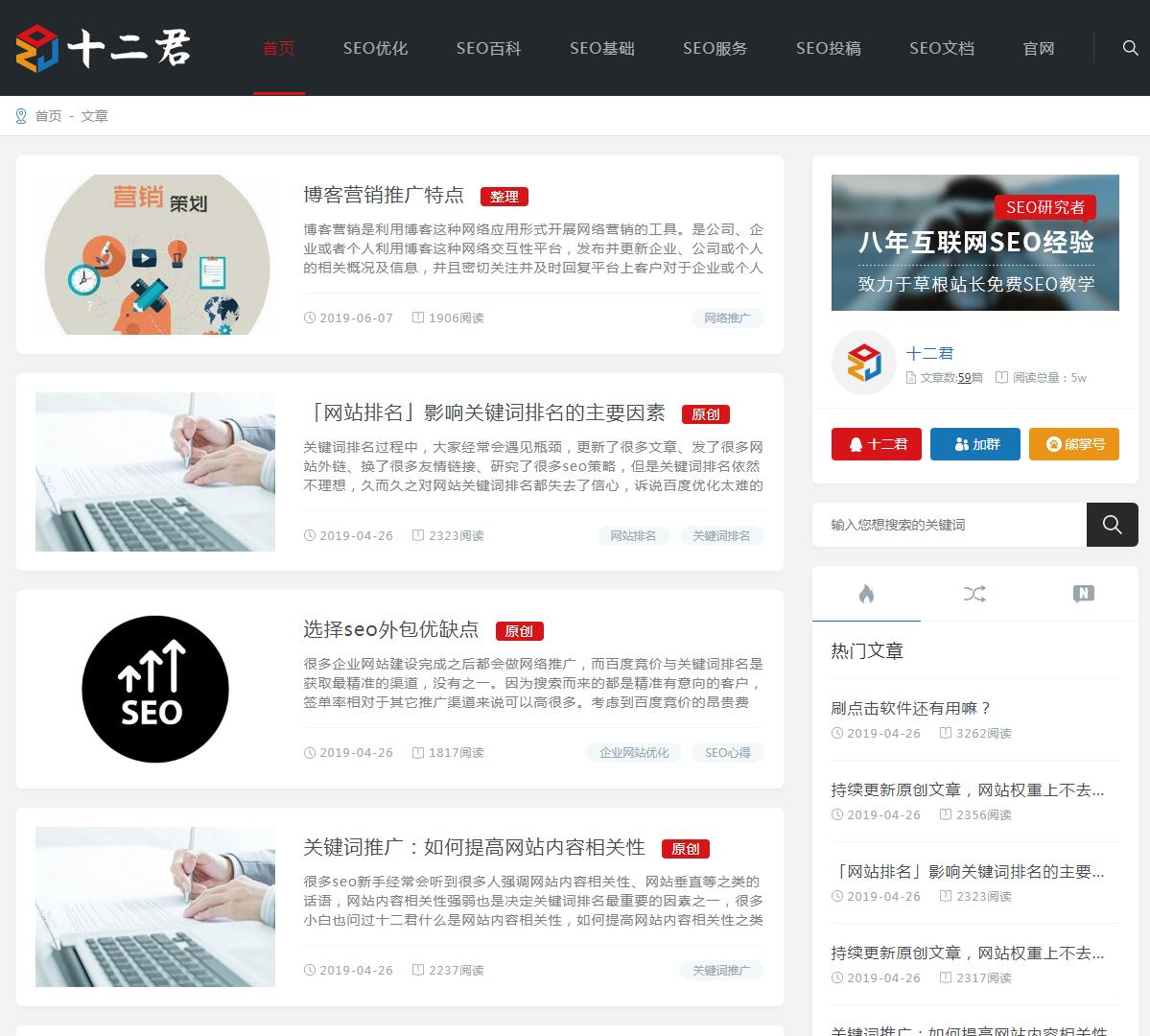The width and height of the screenshot is (1150, 1036).
Task: Open the 营销策划 article thumbnail
Action: [155, 254]
